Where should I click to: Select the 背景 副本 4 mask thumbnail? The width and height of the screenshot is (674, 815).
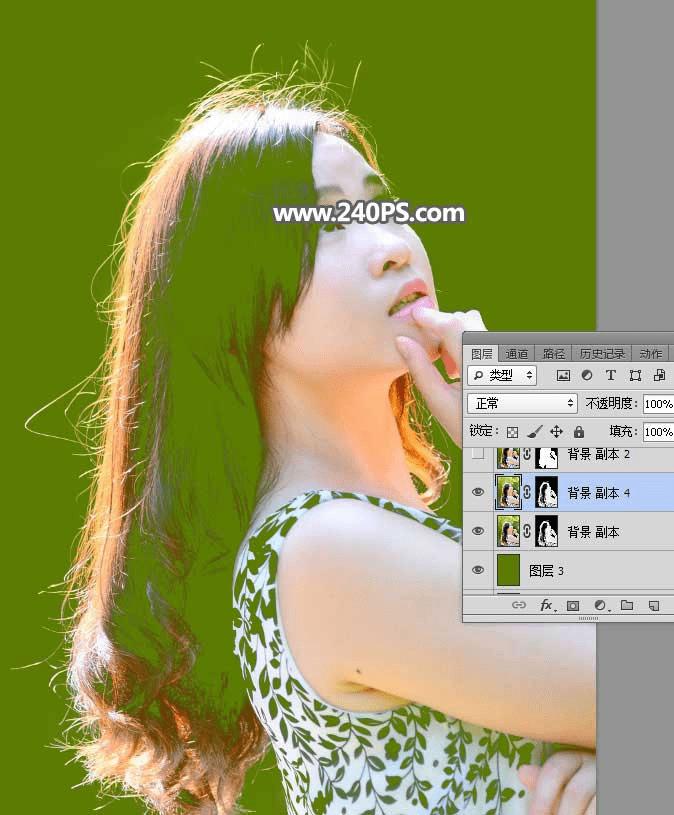(546, 492)
